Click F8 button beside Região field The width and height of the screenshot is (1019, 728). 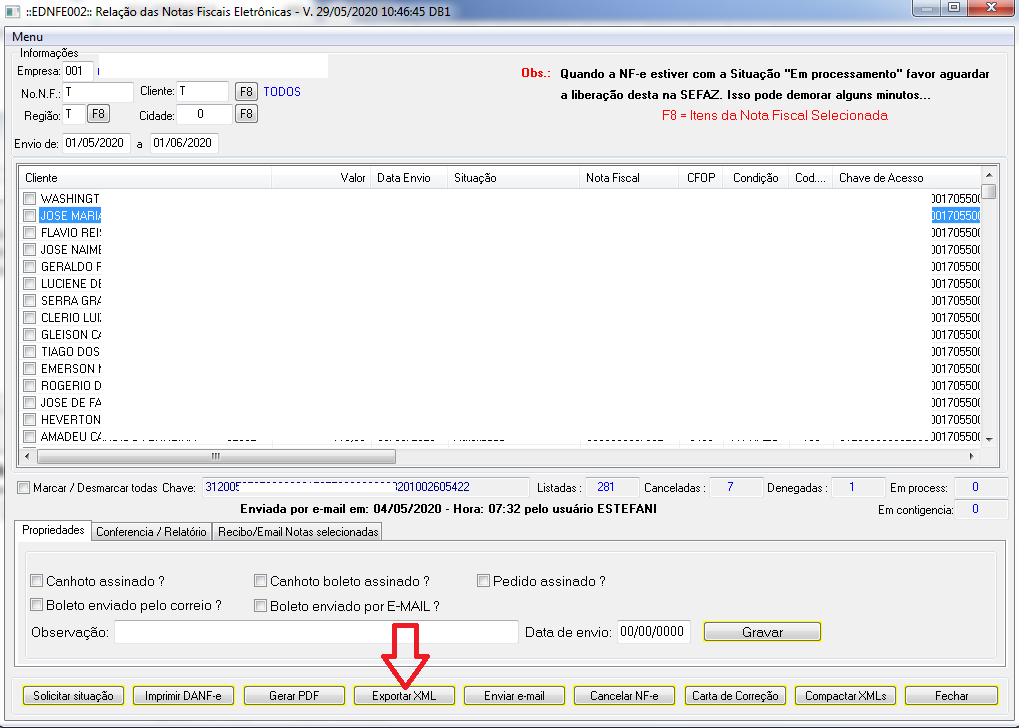point(99,114)
